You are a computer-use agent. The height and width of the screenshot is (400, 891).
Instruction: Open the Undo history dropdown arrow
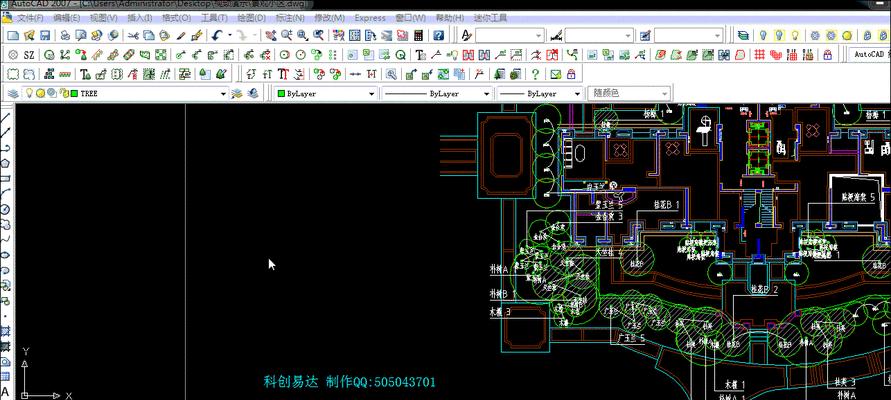click(x=230, y=36)
